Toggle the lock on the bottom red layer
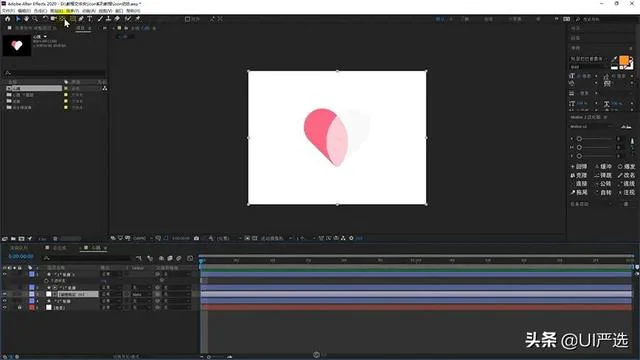This screenshot has width=640, height=360. [x=19, y=307]
